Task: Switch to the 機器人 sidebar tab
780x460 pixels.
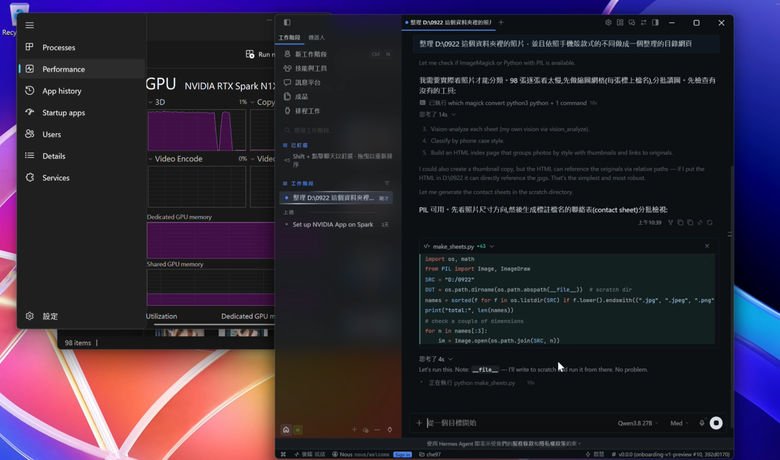Action: point(316,37)
